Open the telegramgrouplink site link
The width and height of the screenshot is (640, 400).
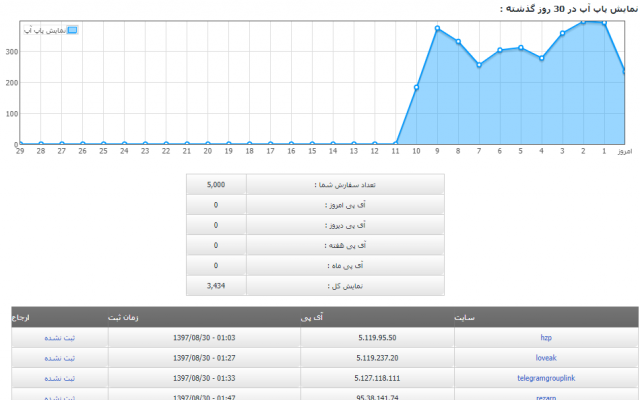coord(546,378)
